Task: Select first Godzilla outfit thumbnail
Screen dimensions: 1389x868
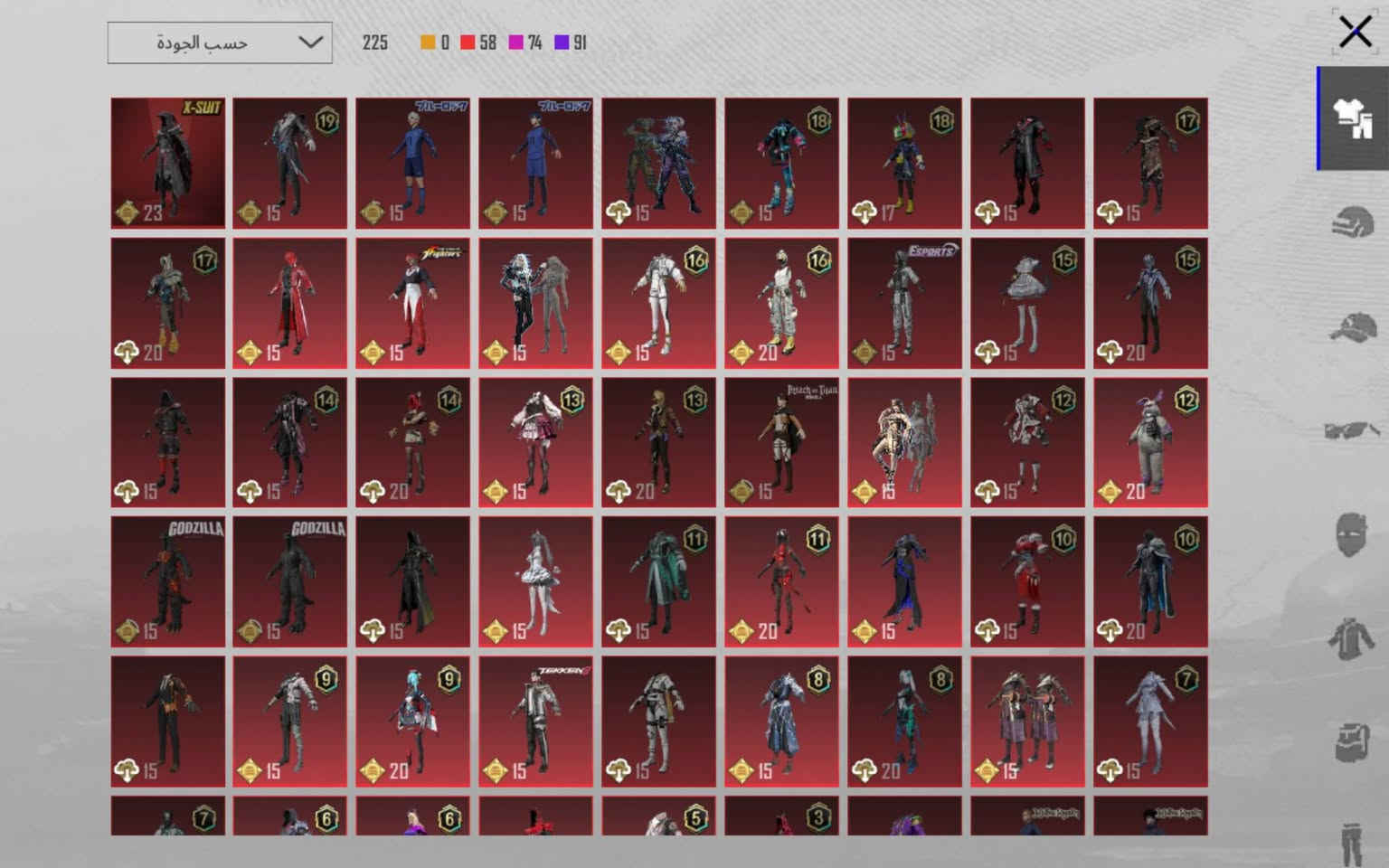Action: (168, 581)
